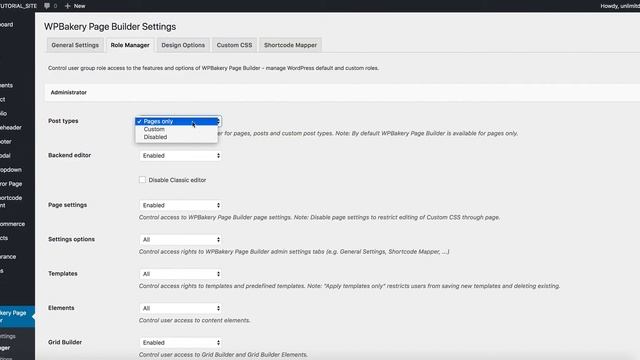Open the Elements dropdown
Viewport: 640px width, 360px height.
180,308
